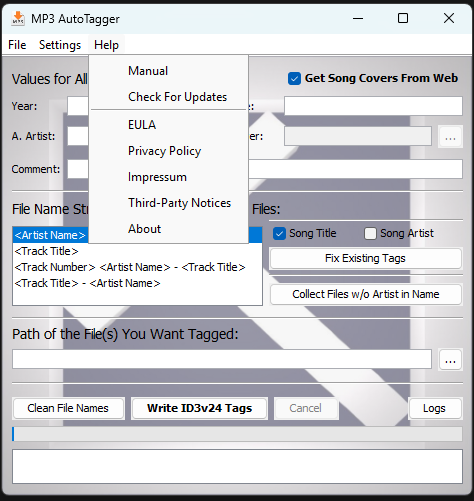Image resolution: width=474 pixels, height=501 pixels.
Task: Open the Privacy Policy
Action: 169,151
